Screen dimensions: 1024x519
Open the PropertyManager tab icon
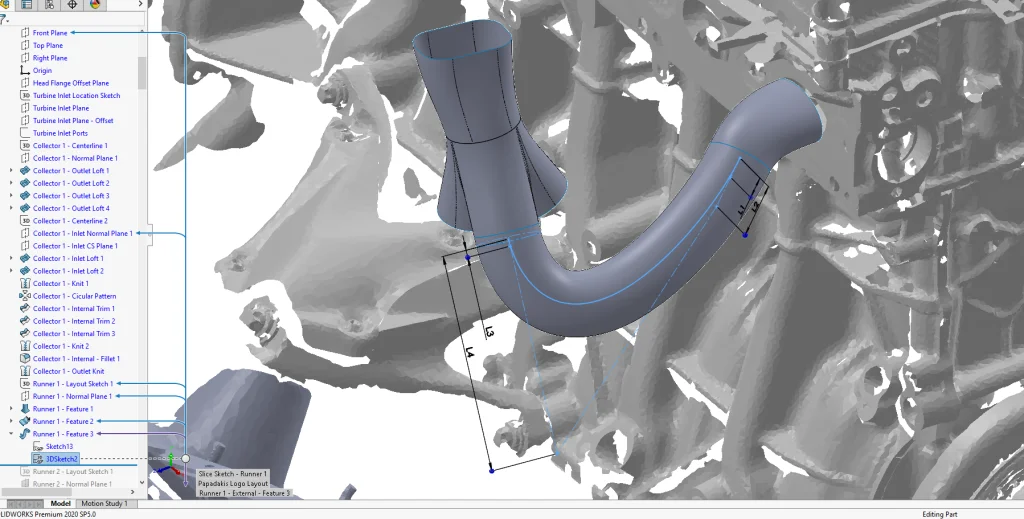(x=27, y=4)
